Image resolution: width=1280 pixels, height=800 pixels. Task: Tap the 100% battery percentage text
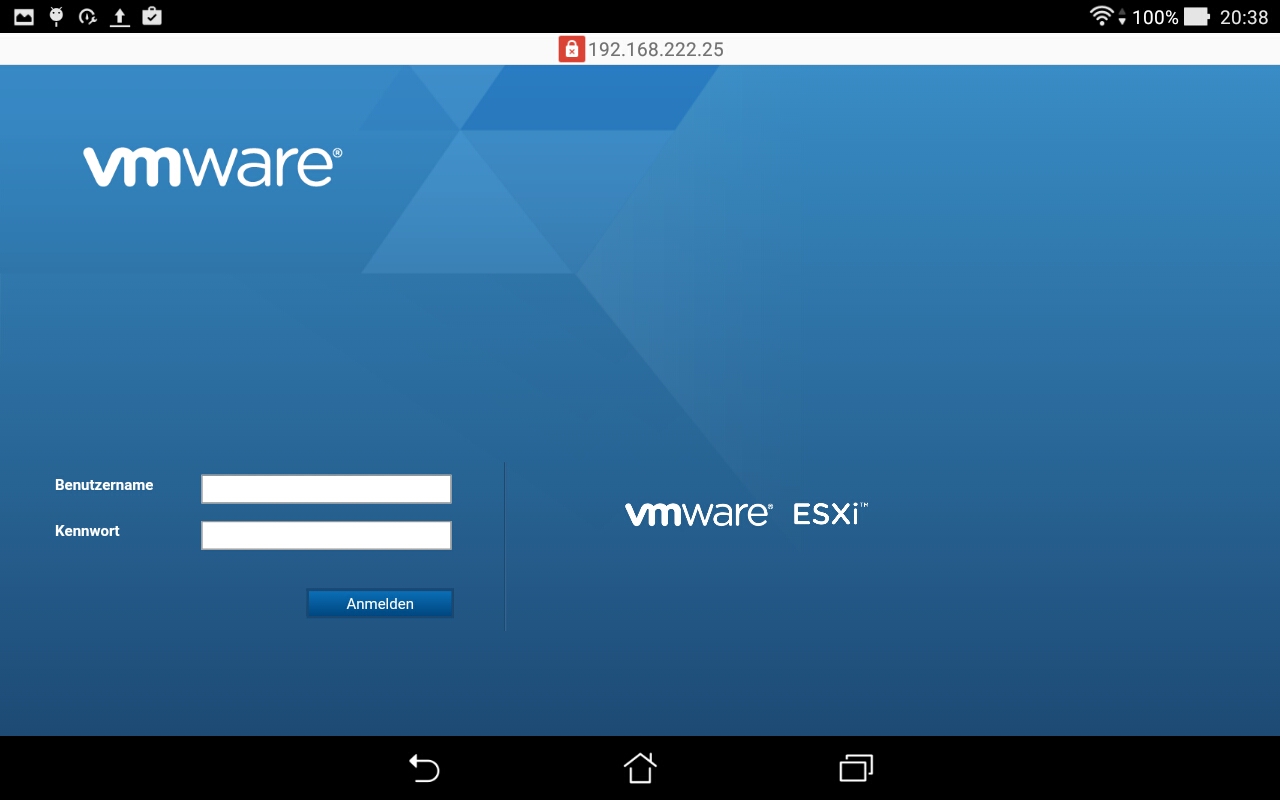1155,17
